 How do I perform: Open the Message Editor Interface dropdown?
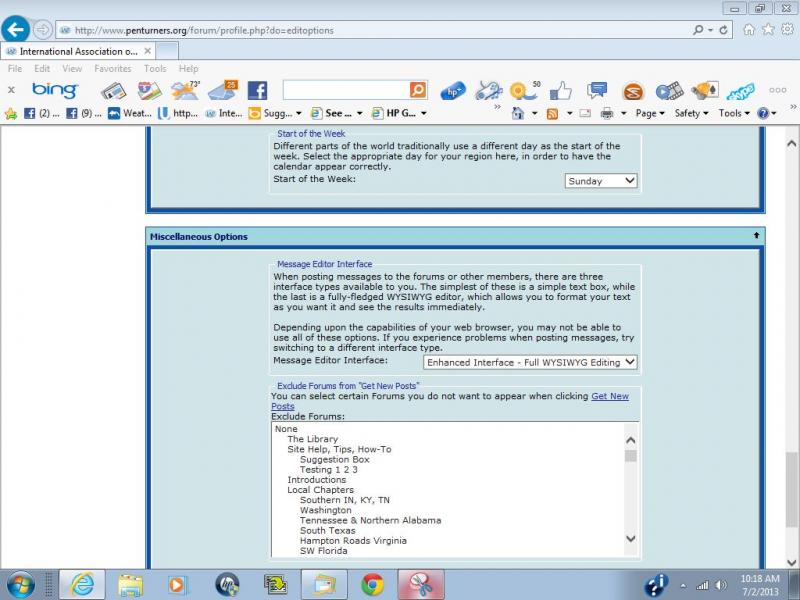pos(530,363)
